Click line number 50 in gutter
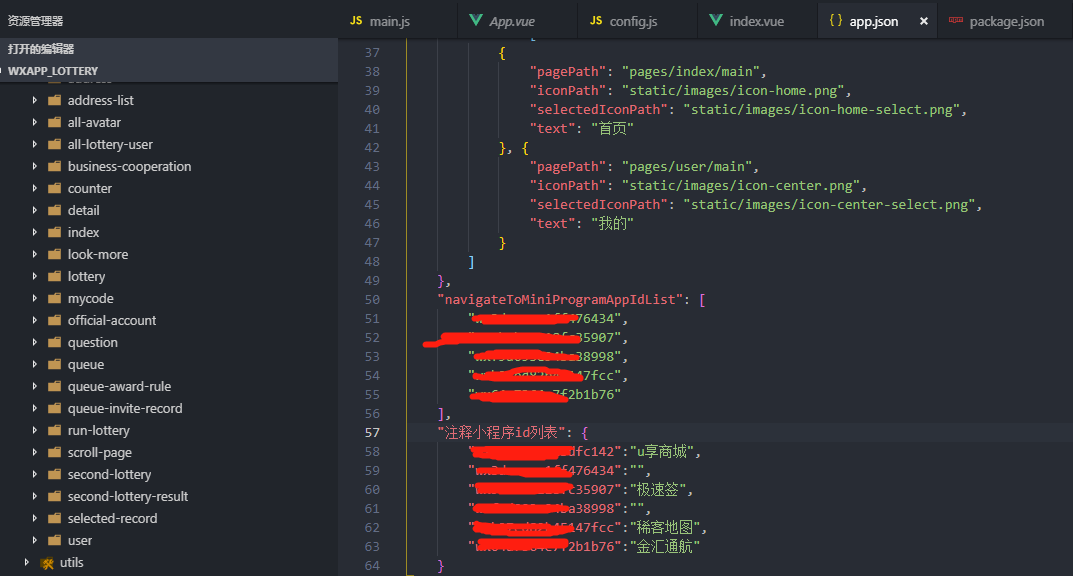1073x576 pixels. pyautogui.click(x=372, y=300)
